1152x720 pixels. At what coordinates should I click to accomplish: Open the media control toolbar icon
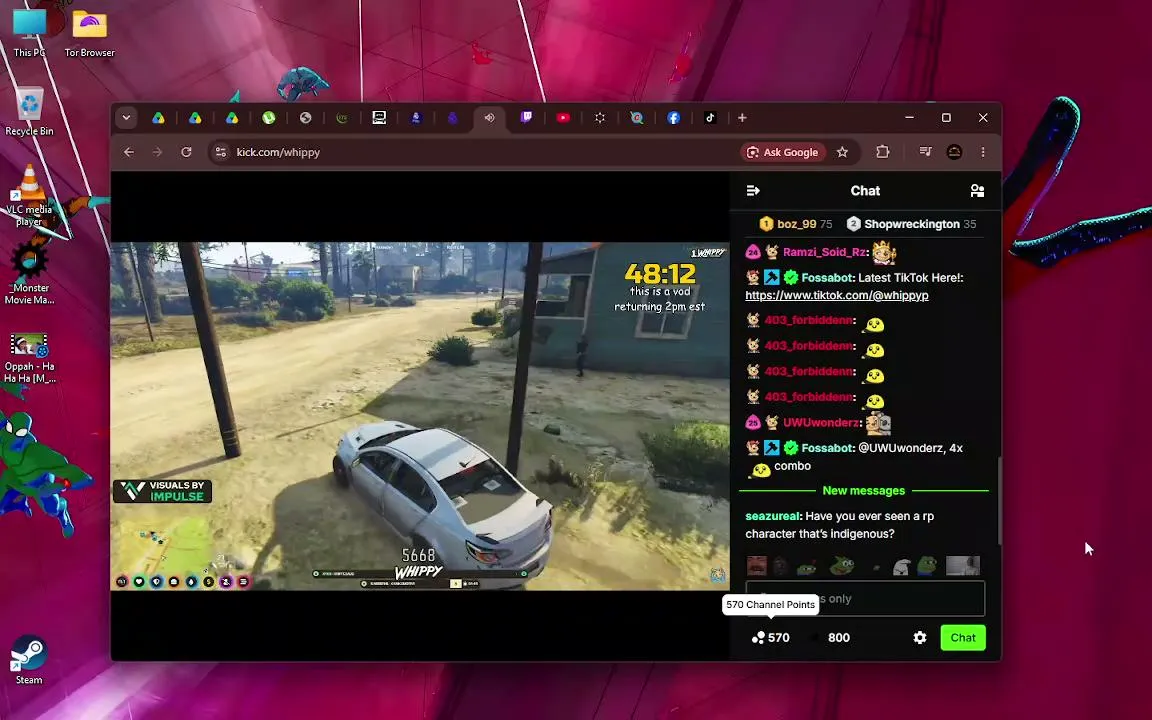pos(926,152)
